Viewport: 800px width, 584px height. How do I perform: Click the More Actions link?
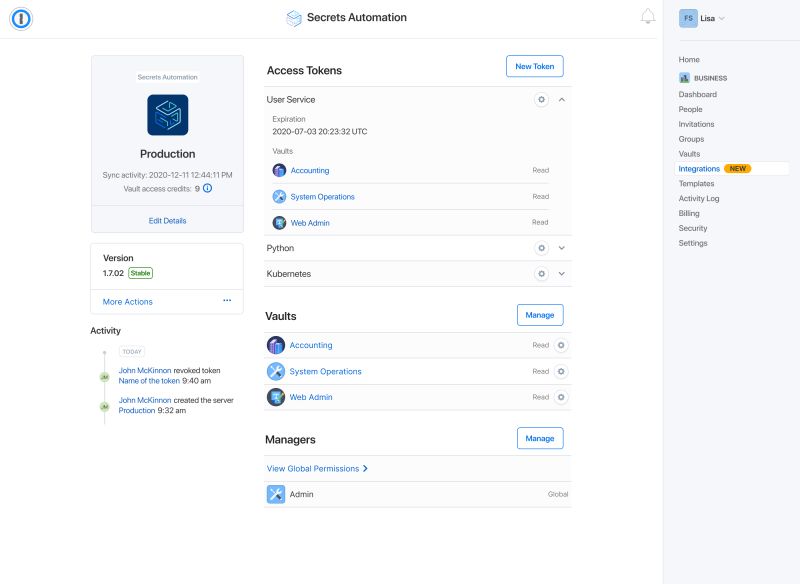pos(128,301)
